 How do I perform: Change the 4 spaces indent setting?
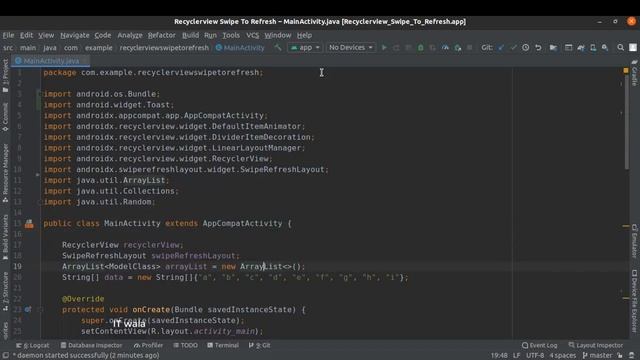562,356
